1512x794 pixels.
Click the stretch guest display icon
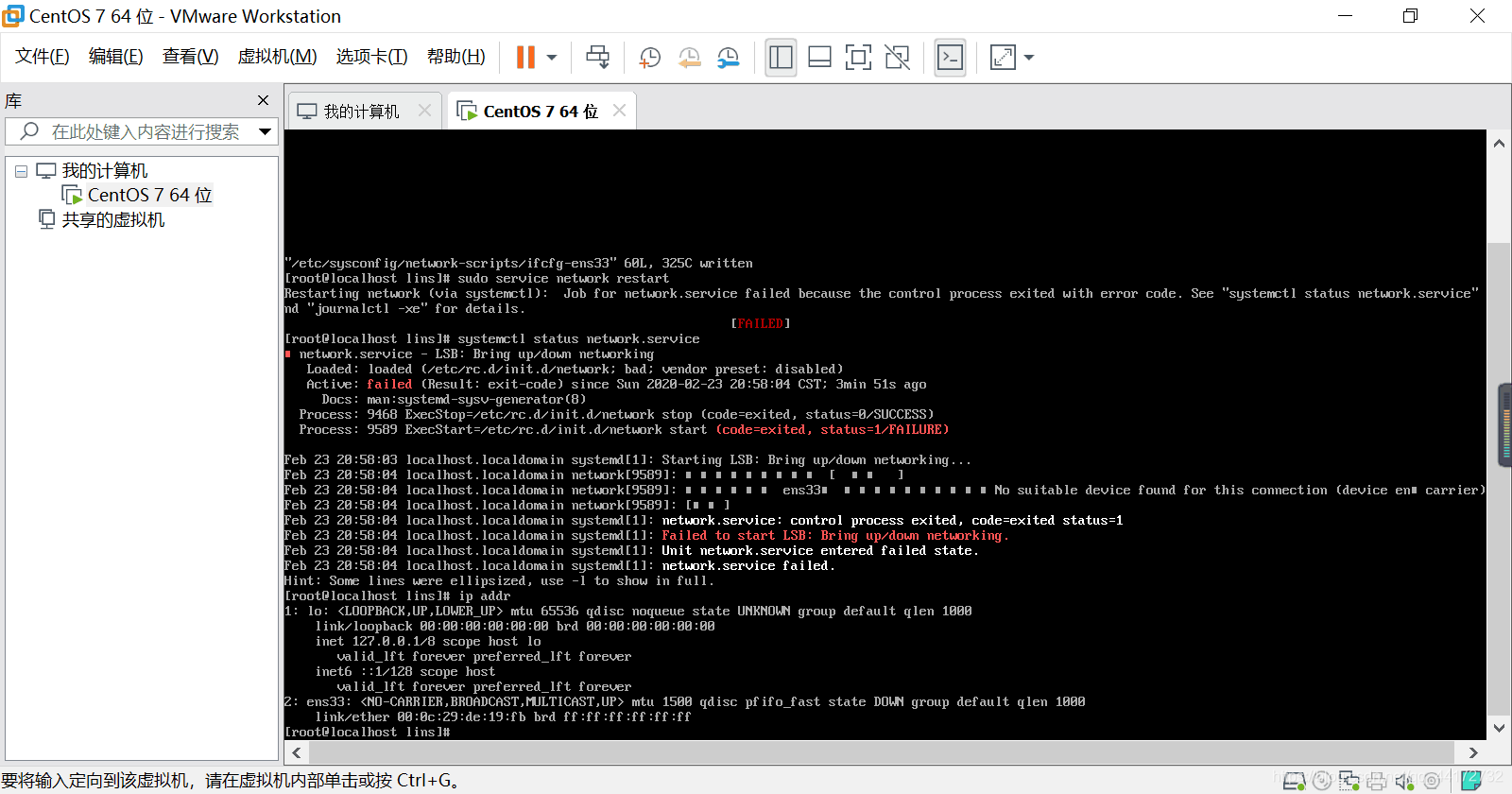tap(1003, 58)
